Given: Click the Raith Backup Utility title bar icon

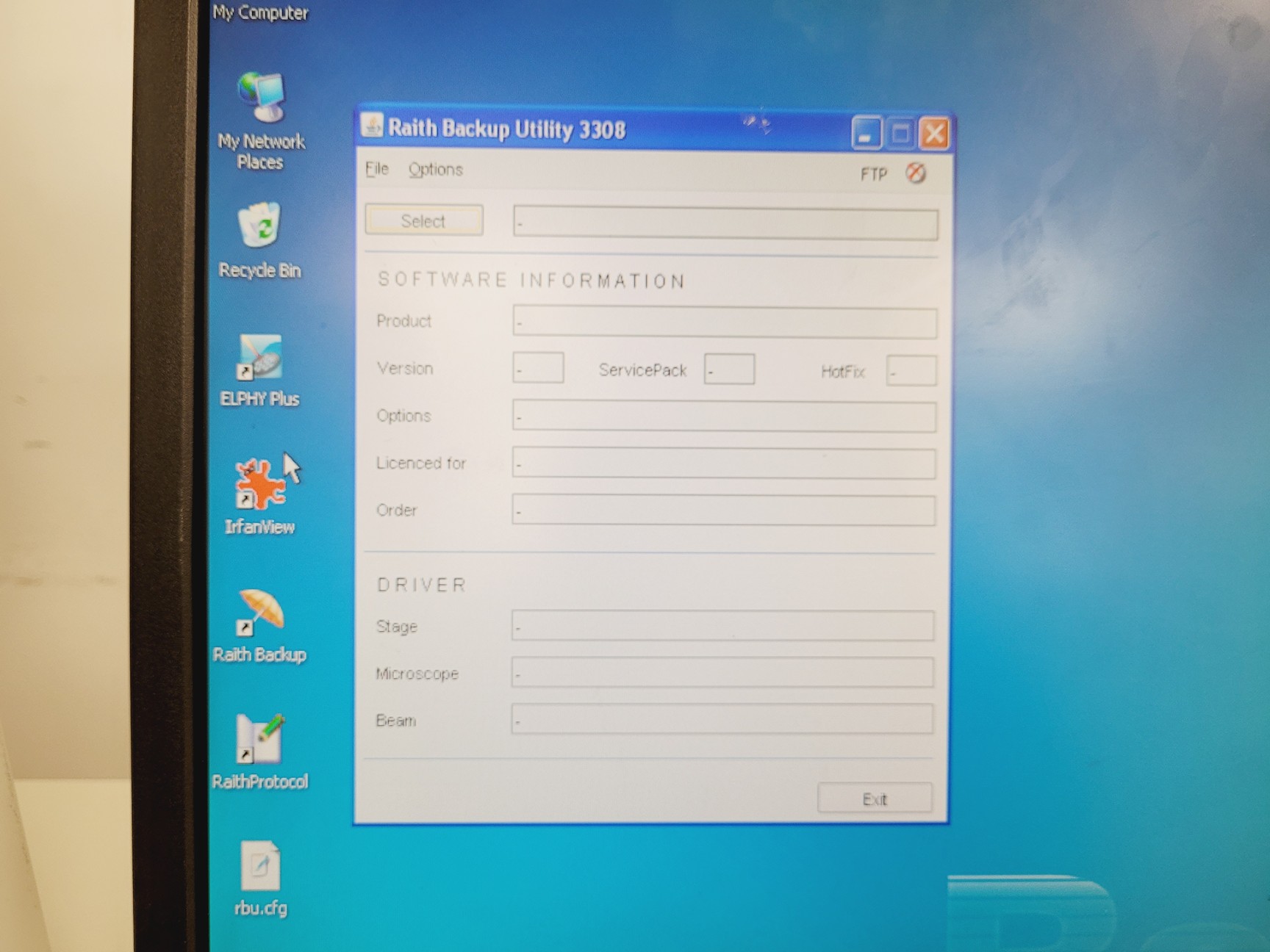Looking at the screenshot, I should click(372, 126).
